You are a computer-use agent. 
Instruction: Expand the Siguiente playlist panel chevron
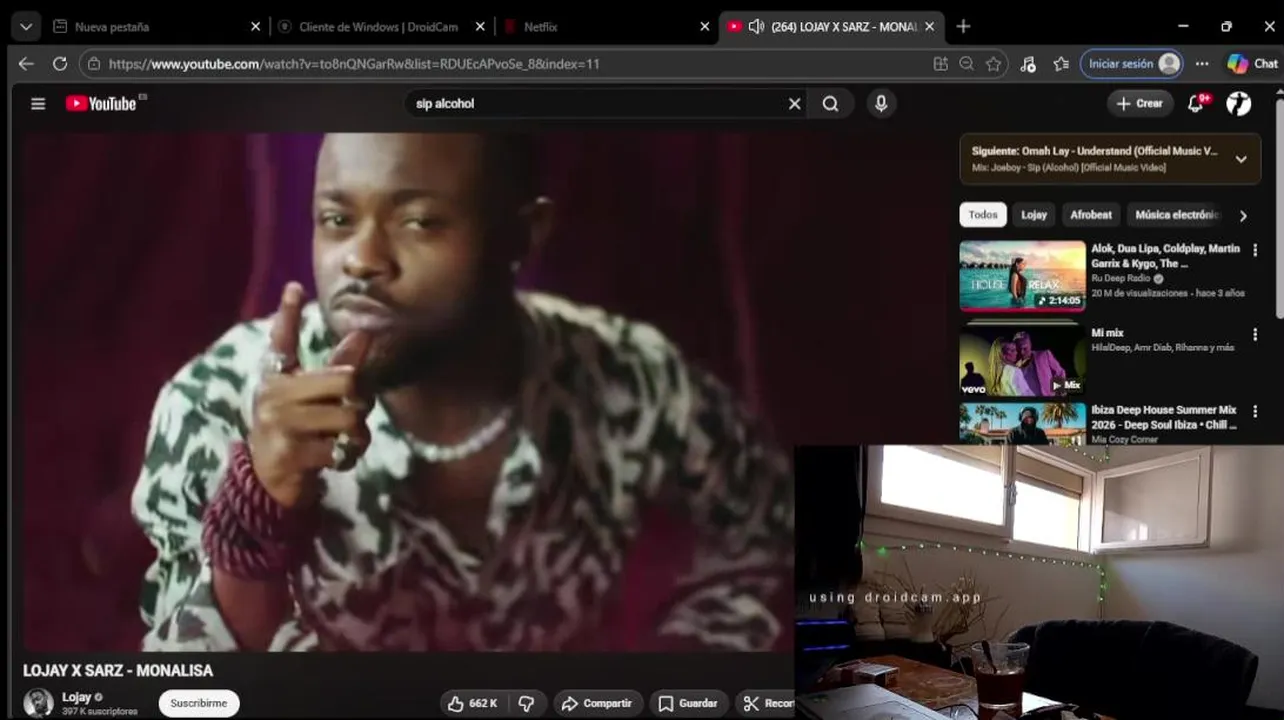(x=1241, y=159)
